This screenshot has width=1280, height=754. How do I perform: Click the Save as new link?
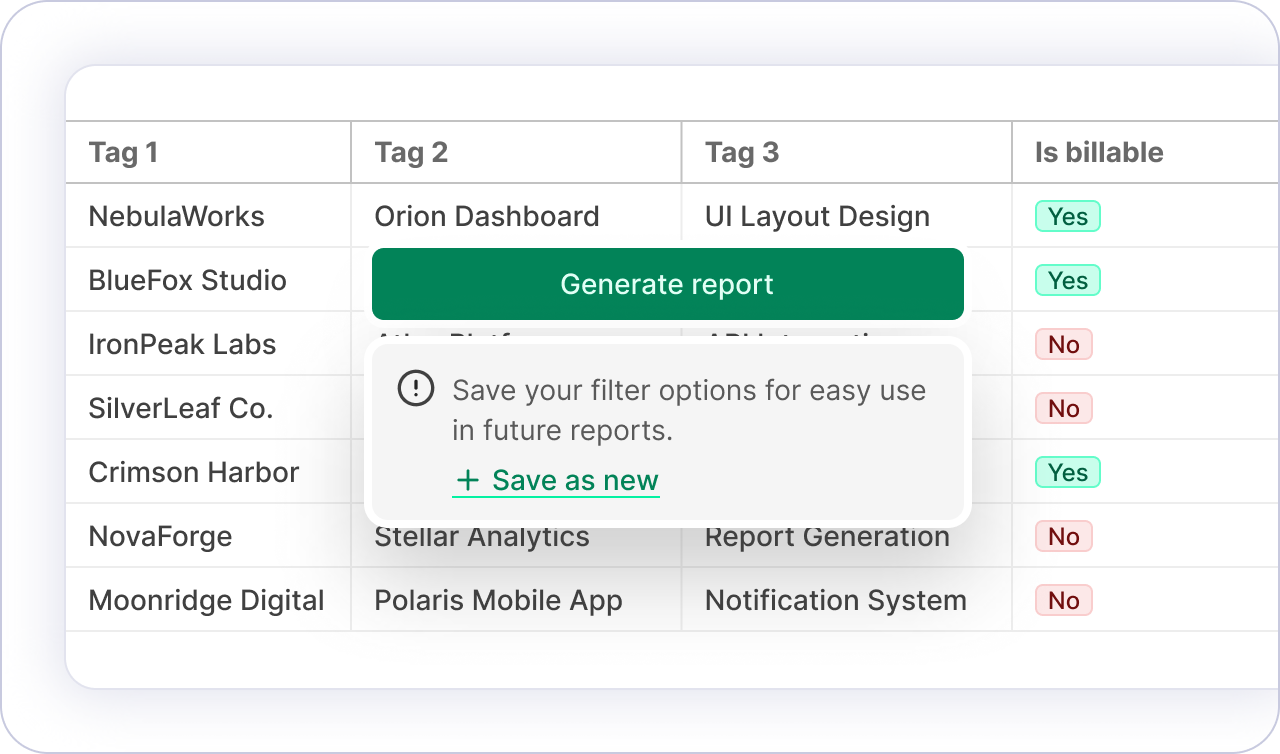point(575,481)
